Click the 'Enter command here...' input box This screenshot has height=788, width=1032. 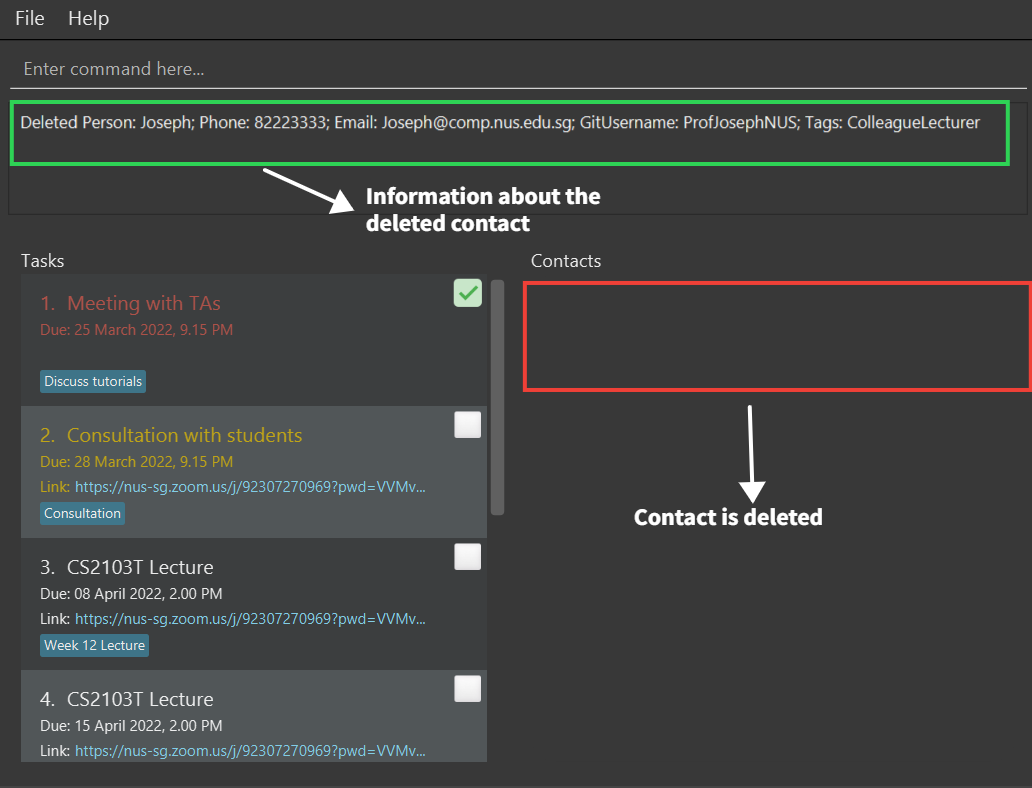pyautogui.click(x=518, y=69)
